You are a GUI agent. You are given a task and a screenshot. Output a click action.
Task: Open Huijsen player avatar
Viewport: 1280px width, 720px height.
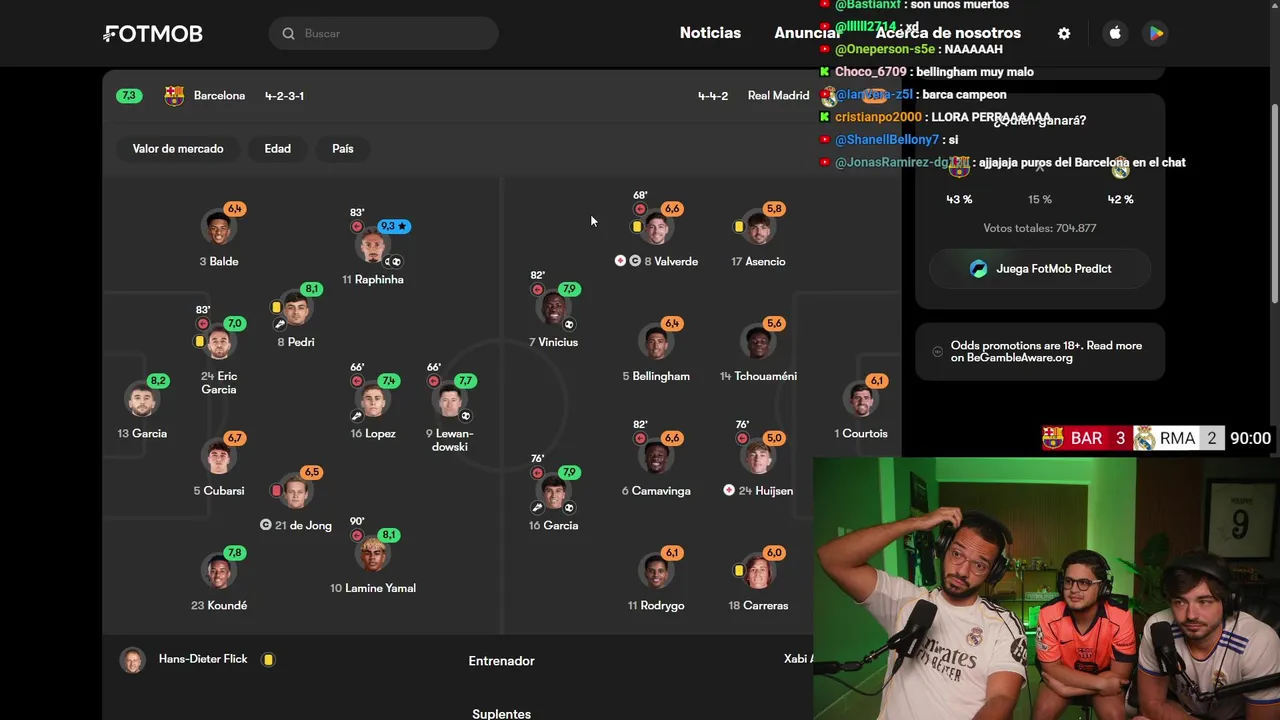click(x=758, y=457)
